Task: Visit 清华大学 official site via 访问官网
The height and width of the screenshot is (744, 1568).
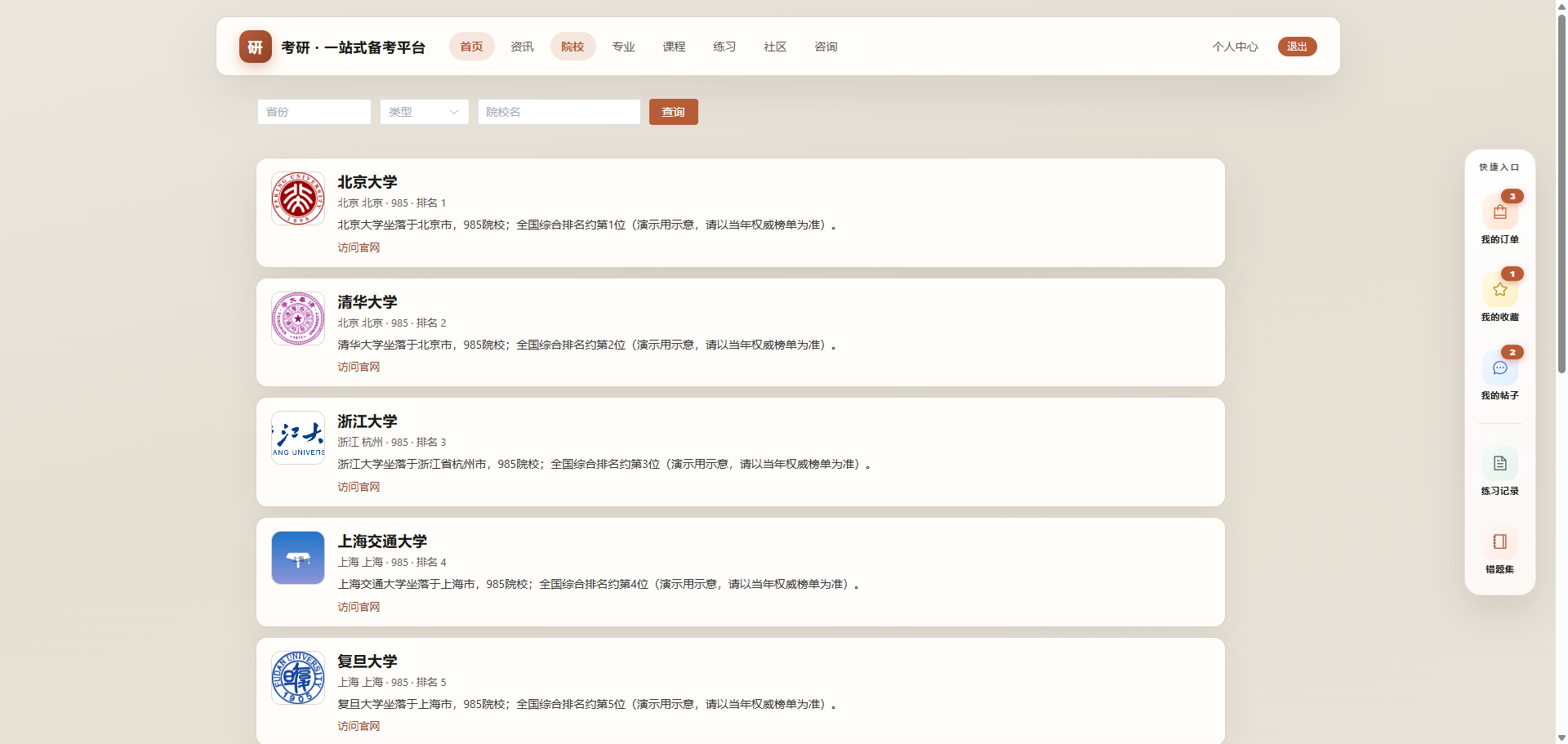Action: click(x=359, y=367)
